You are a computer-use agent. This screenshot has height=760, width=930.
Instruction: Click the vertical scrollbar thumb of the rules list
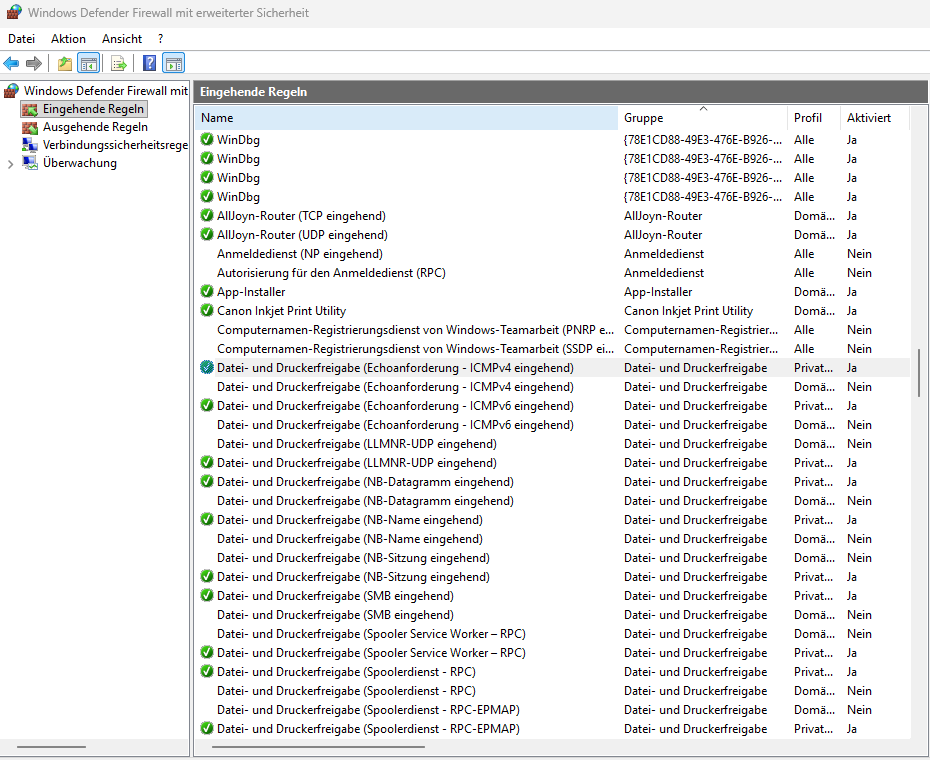[919, 374]
